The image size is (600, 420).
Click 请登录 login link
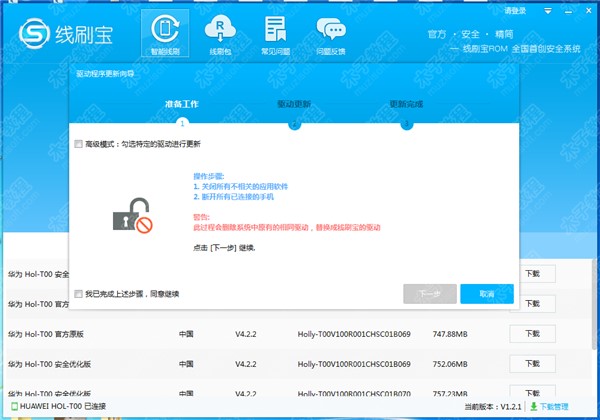[515, 10]
